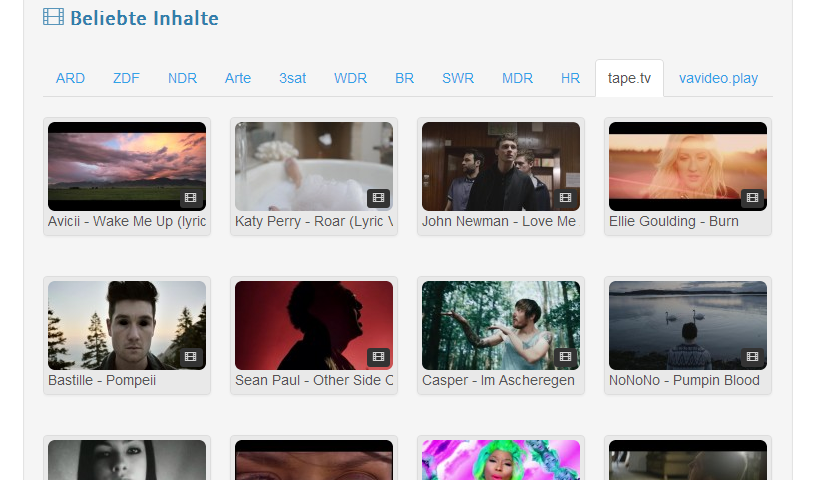Open Avicii - Wake Me Up title link

coord(127,221)
